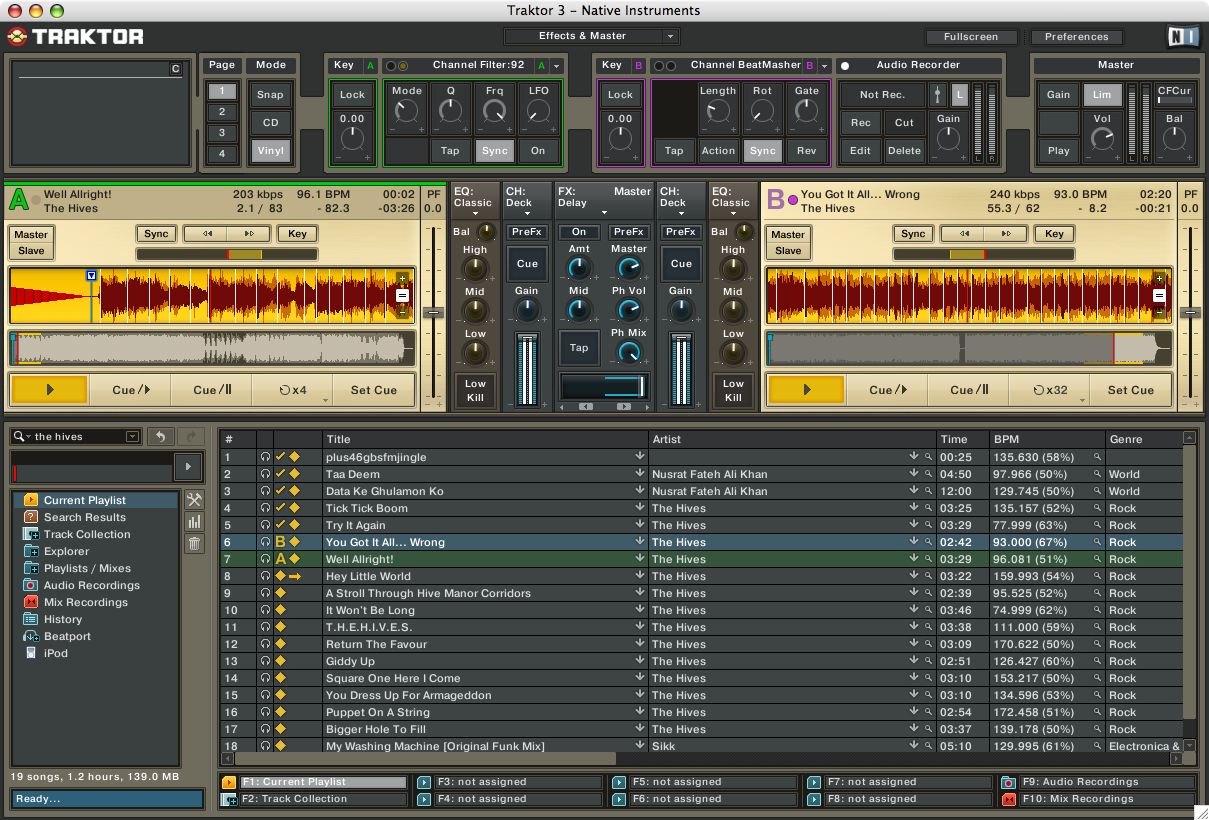Select Page 1

tap(222, 91)
